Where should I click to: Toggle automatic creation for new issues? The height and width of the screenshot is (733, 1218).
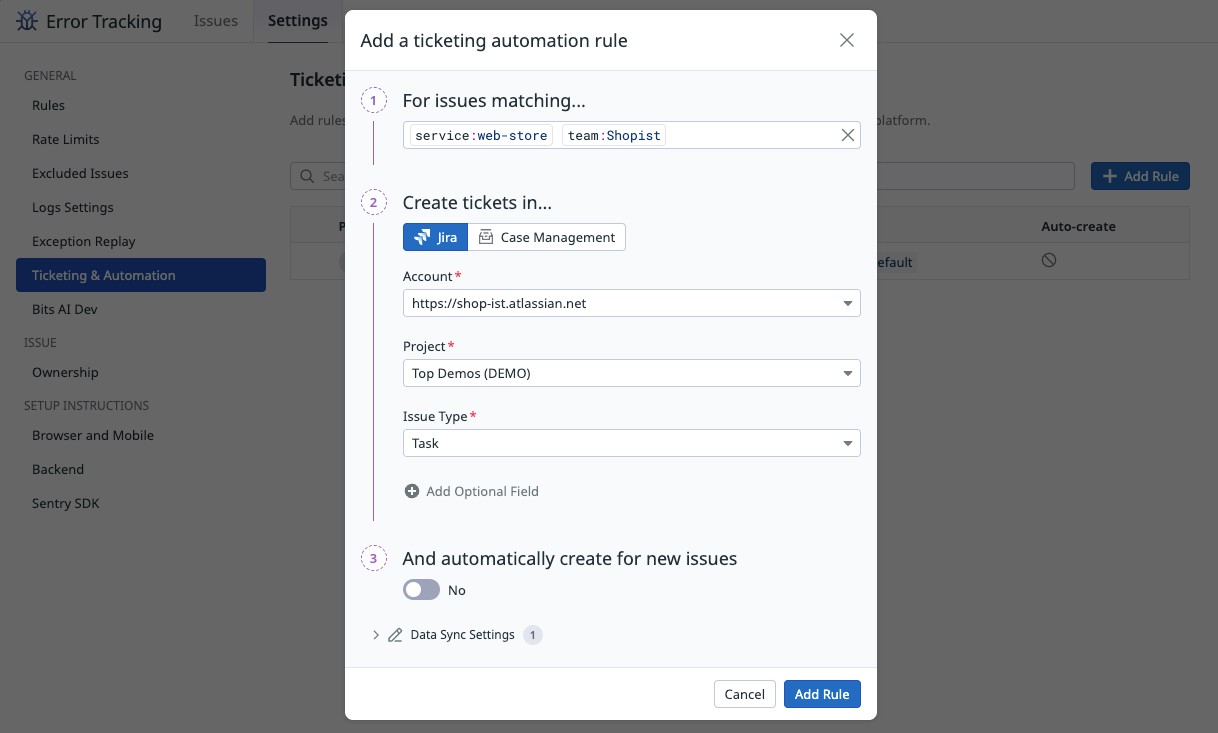click(421, 590)
